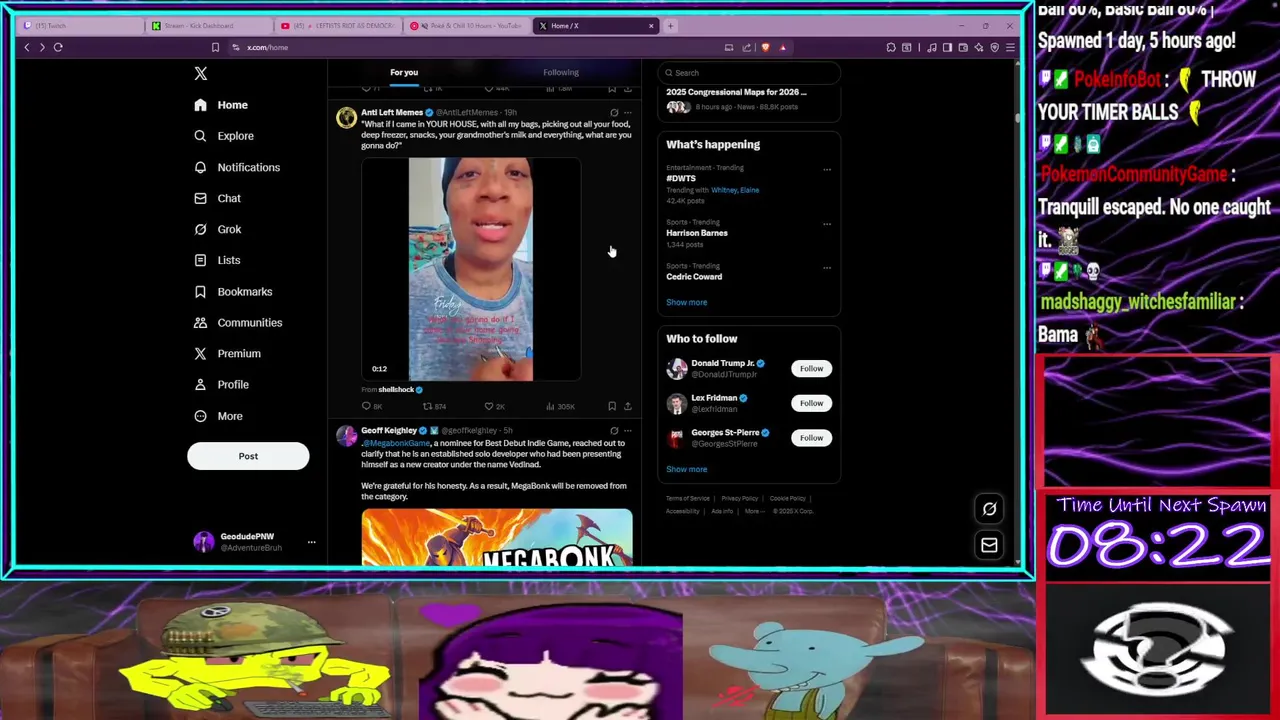Click the browser bookmark icon
This screenshot has width=1280, height=720.
[x=215, y=47]
